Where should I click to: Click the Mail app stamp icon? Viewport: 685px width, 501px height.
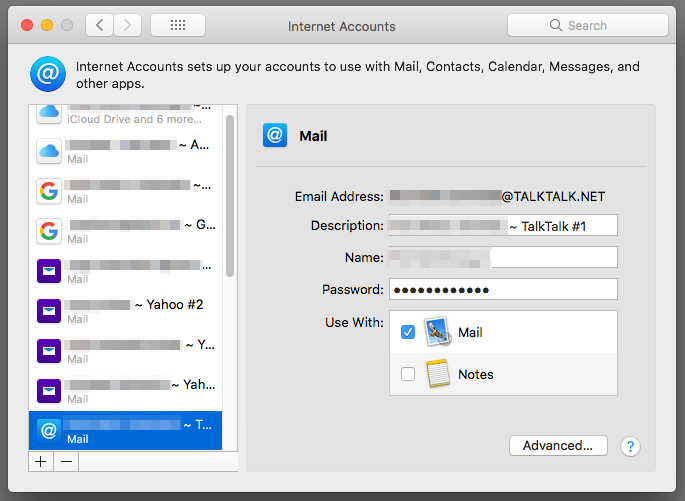tap(437, 332)
